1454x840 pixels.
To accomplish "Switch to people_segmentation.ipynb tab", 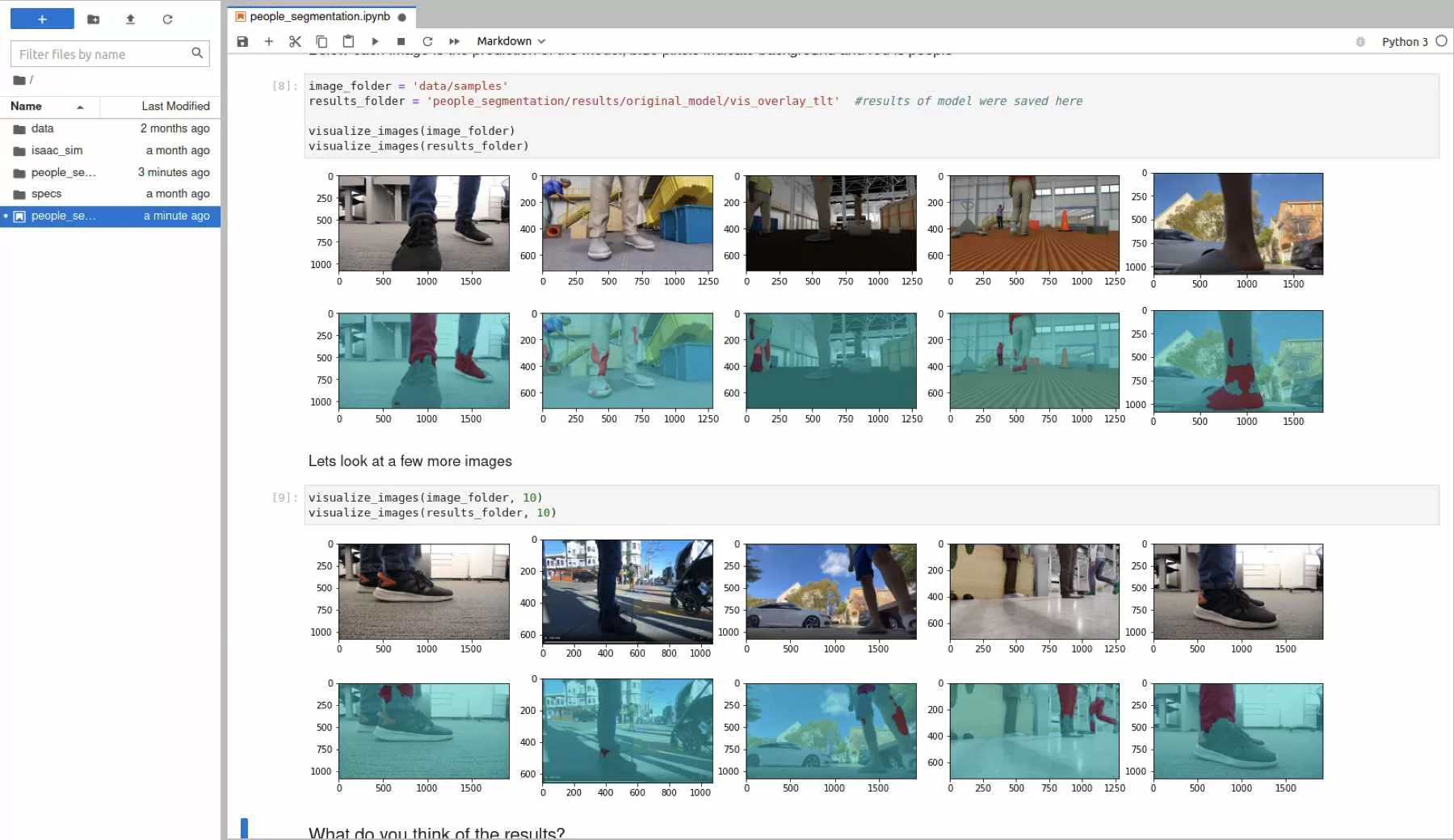I will coord(320,16).
